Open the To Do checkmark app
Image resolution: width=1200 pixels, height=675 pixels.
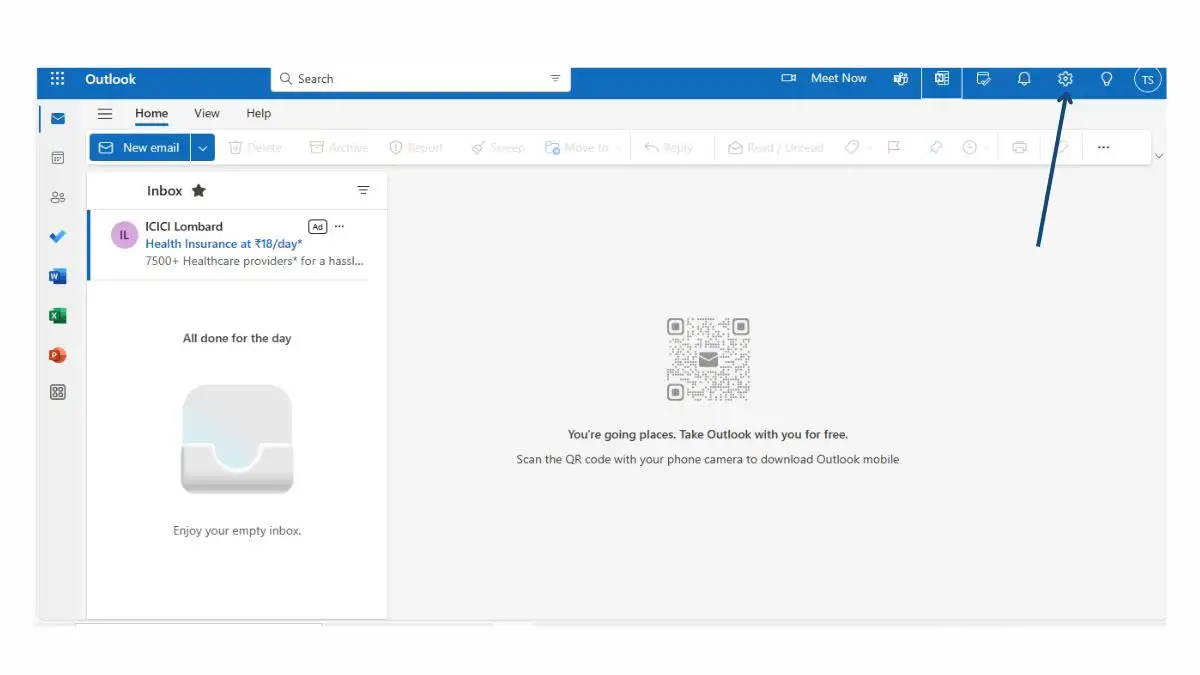[58, 237]
